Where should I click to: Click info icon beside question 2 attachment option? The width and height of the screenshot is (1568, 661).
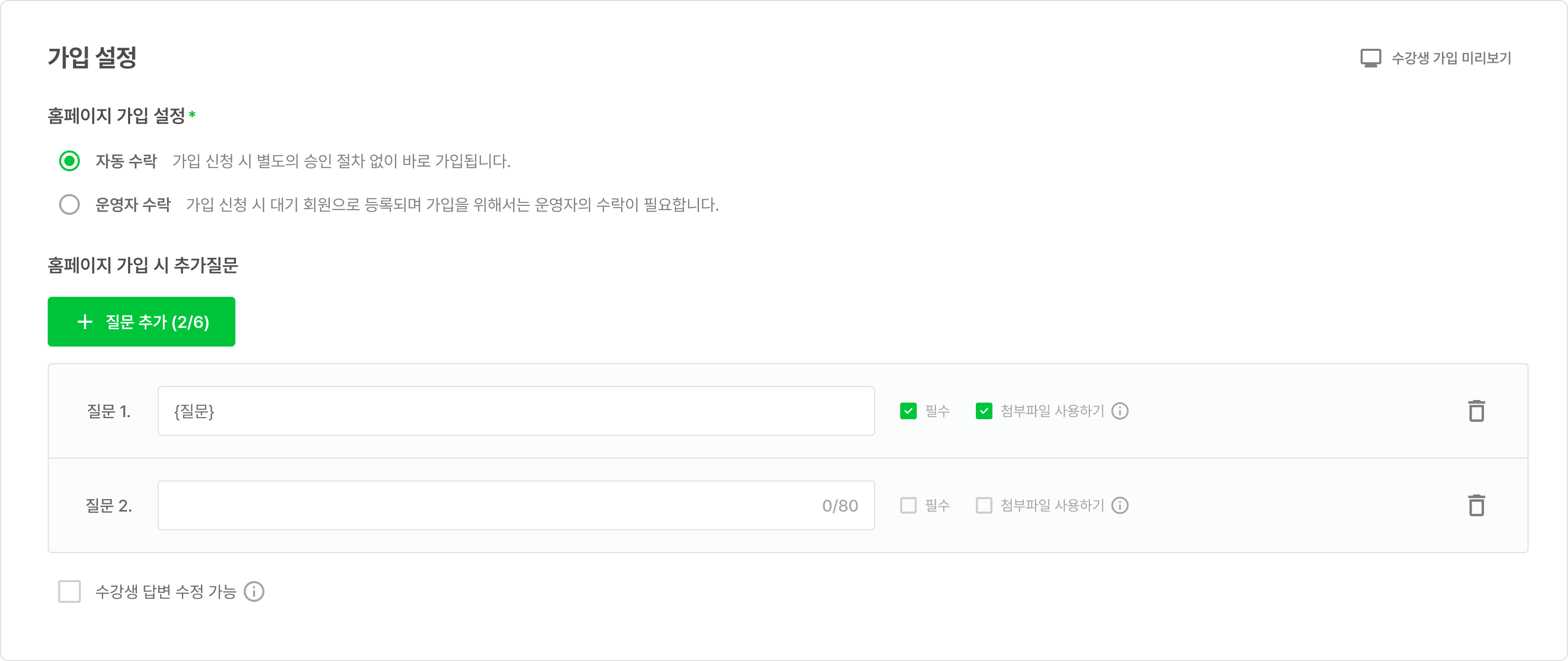tap(1120, 506)
